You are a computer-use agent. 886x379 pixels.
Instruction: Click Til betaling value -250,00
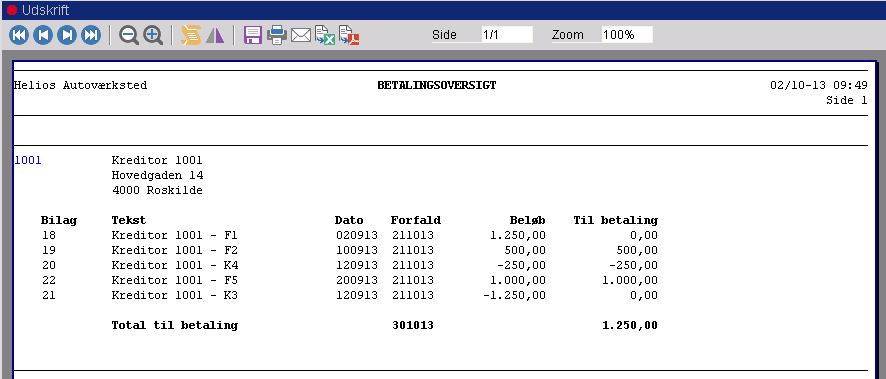click(x=633, y=265)
